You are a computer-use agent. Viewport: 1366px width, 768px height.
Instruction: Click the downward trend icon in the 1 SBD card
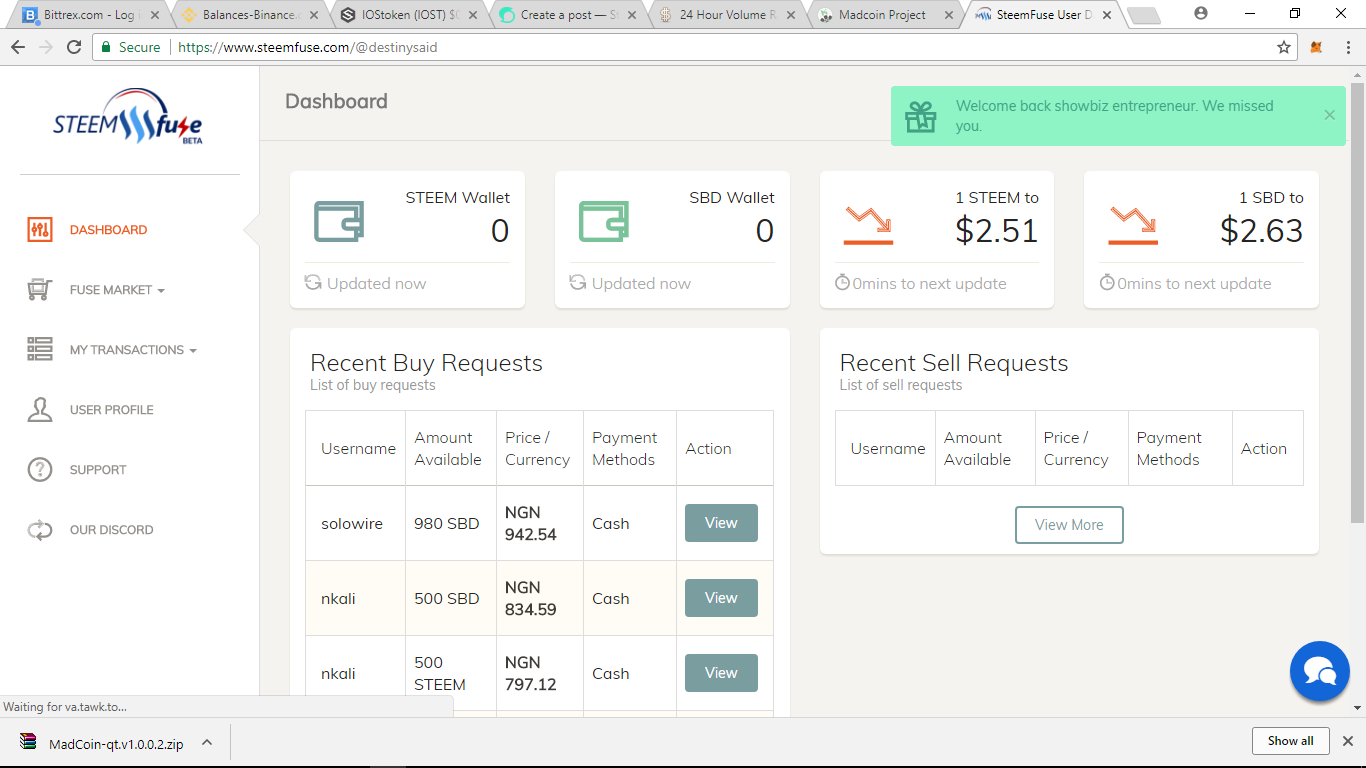pyautogui.click(x=1133, y=225)
